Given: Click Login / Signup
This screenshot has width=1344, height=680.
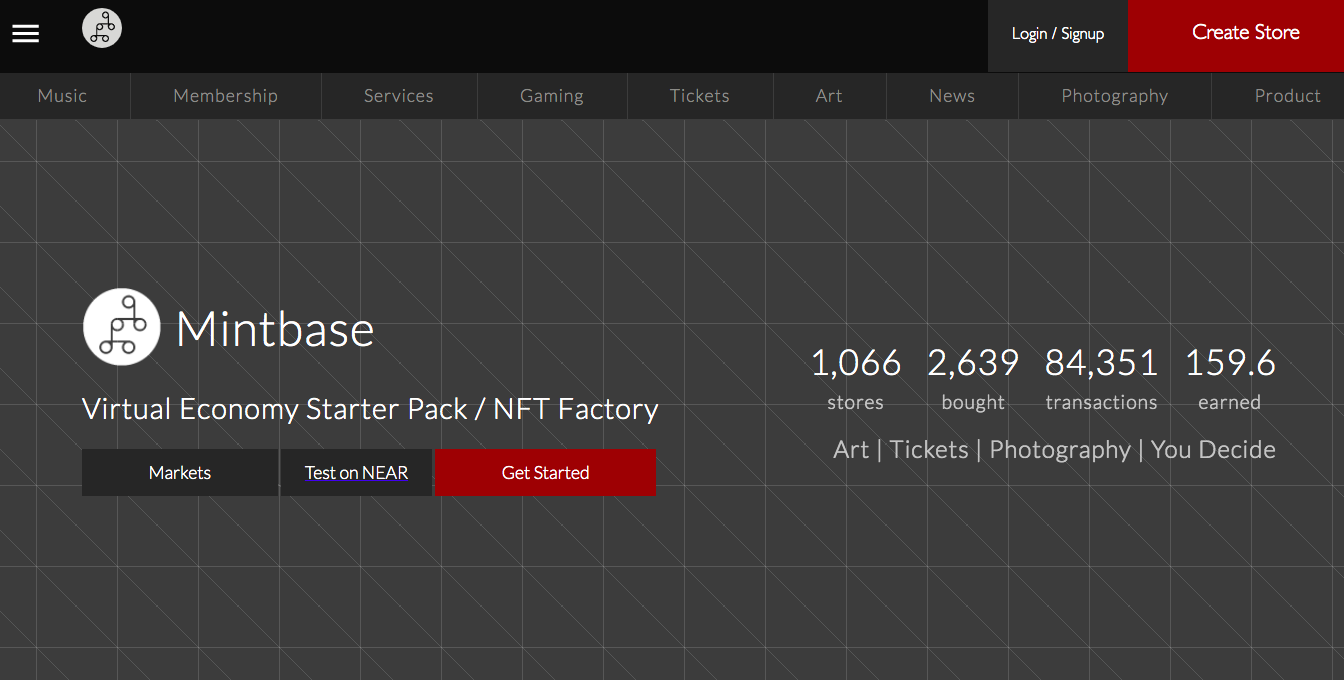Looking at the screenshot, I should coord(1057,34).
